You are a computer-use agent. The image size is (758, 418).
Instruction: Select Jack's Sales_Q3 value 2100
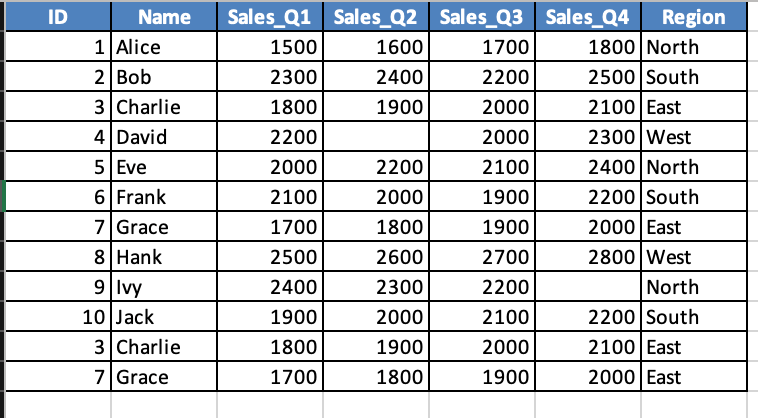[x=482, y=317]
